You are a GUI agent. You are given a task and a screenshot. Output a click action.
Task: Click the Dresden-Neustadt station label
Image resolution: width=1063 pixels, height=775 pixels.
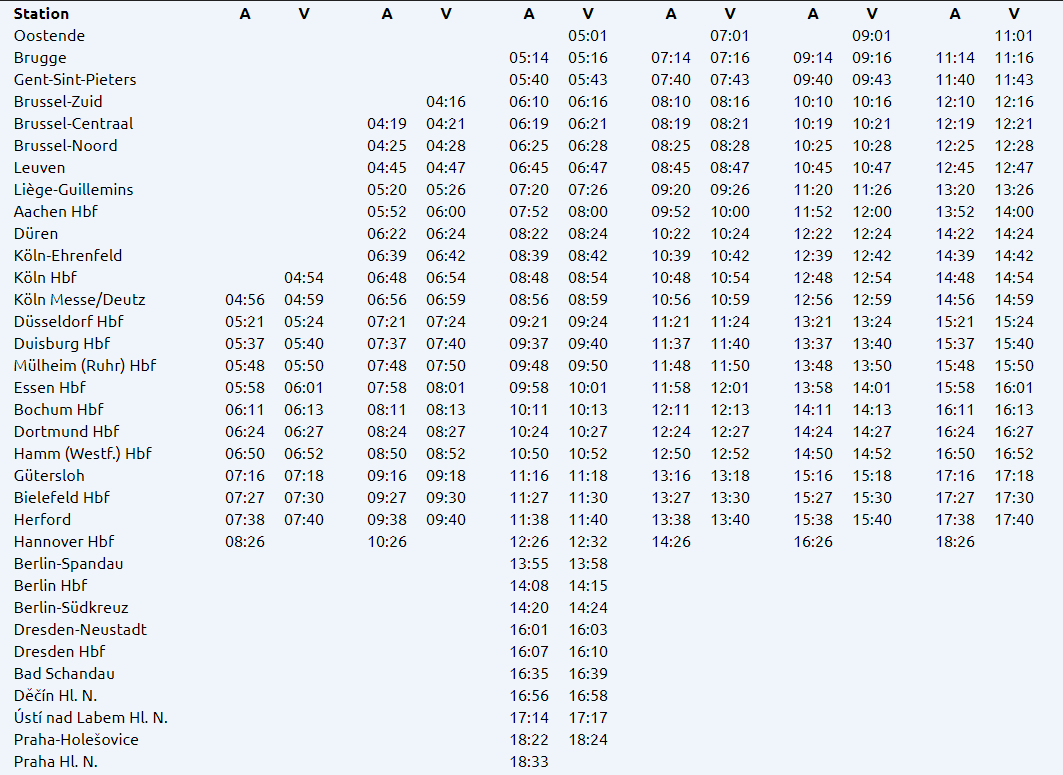(x=80, y=630)
